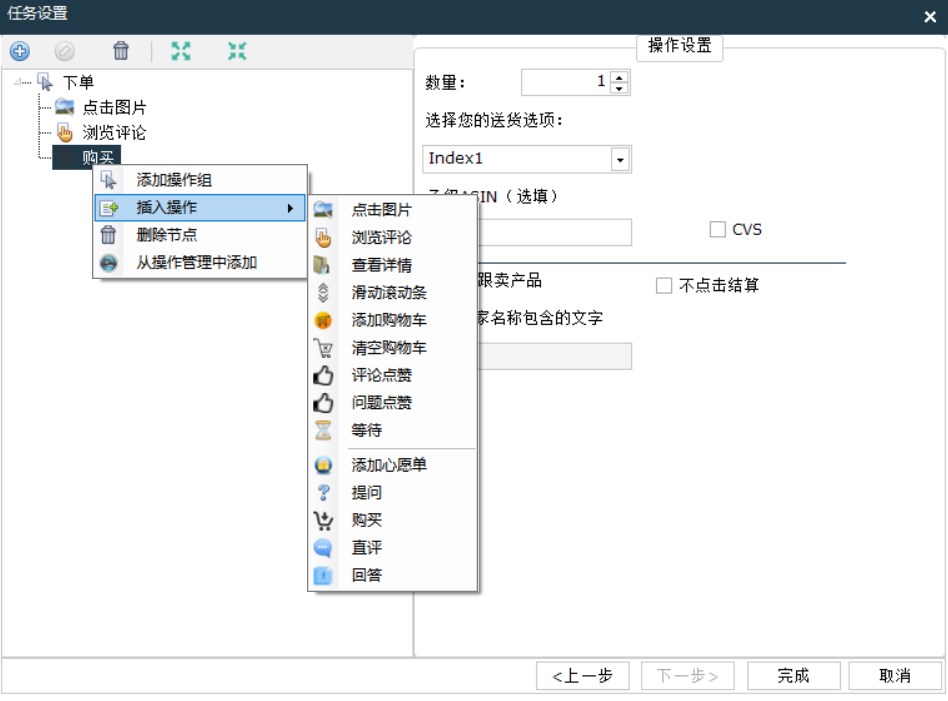948x701 pixels.
Task: Click the picture icon beside 点击图片 tree node
Action: [x=64, y=107]
